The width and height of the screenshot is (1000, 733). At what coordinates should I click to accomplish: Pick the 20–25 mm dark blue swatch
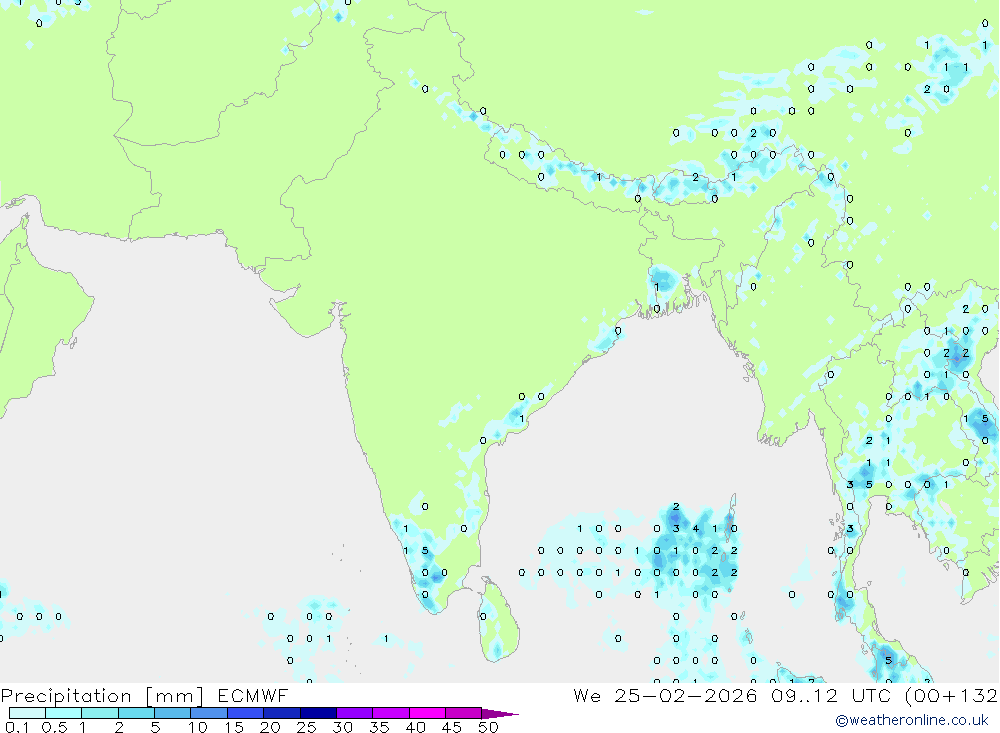[282, 713]
